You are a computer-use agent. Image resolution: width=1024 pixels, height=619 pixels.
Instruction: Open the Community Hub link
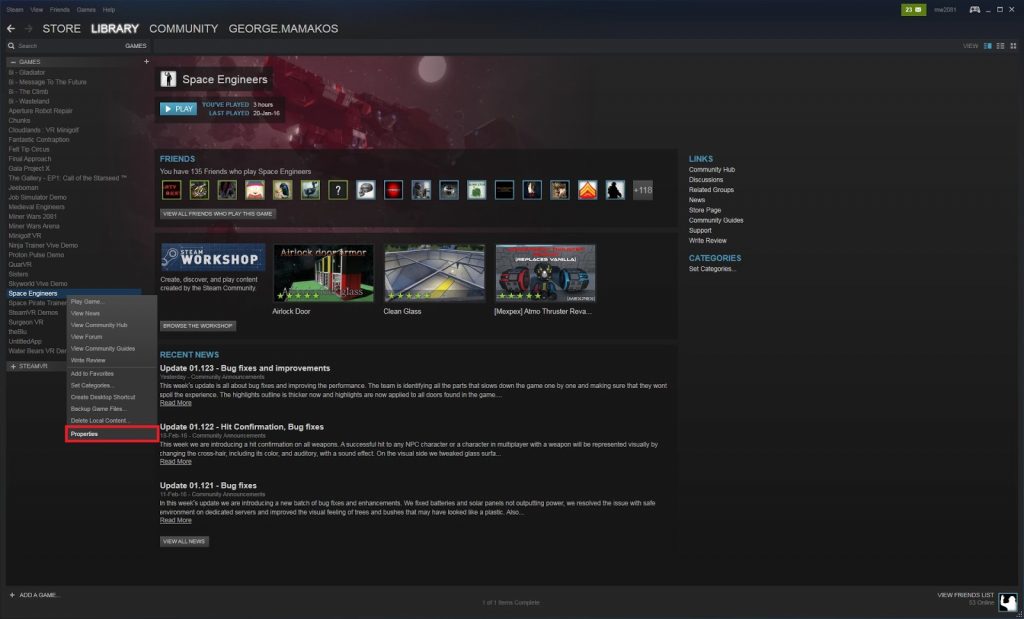click(x=712, y=170)
